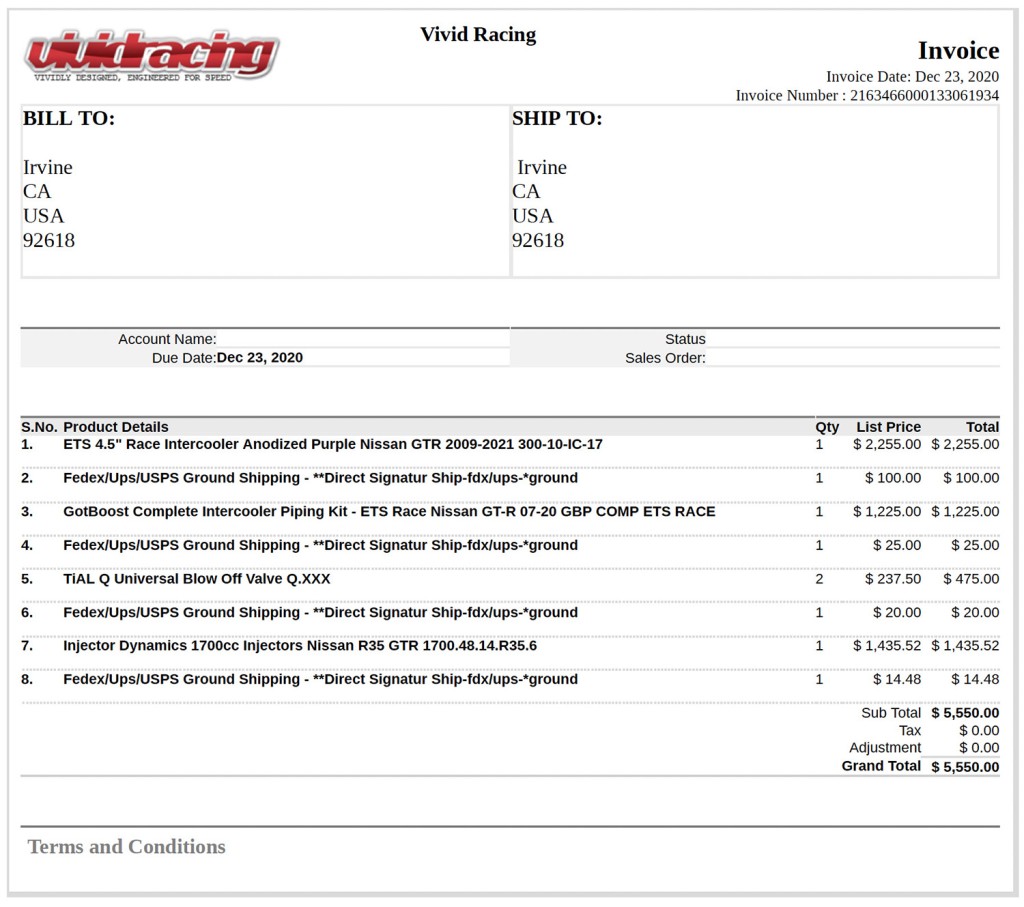Click the Qty column header
The image size is (1024, 907).
(827, 427)
